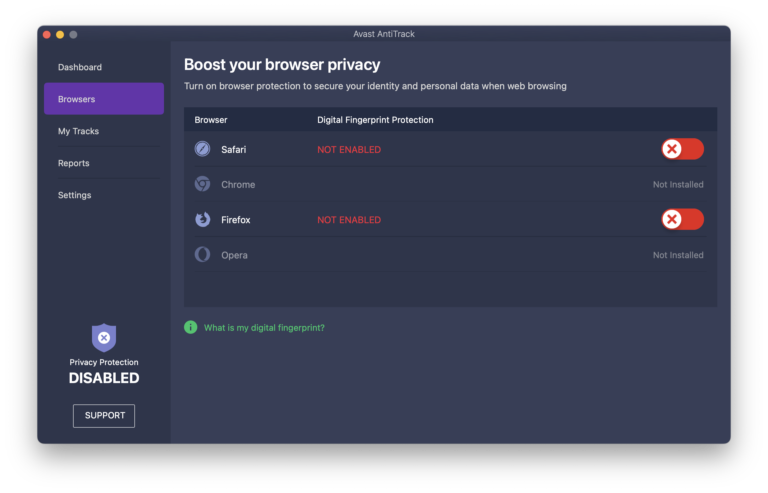The width and height of the screenshot is (768, 493).
Task: Click the Boost your browser privacy heading
Action: (282, 65)
